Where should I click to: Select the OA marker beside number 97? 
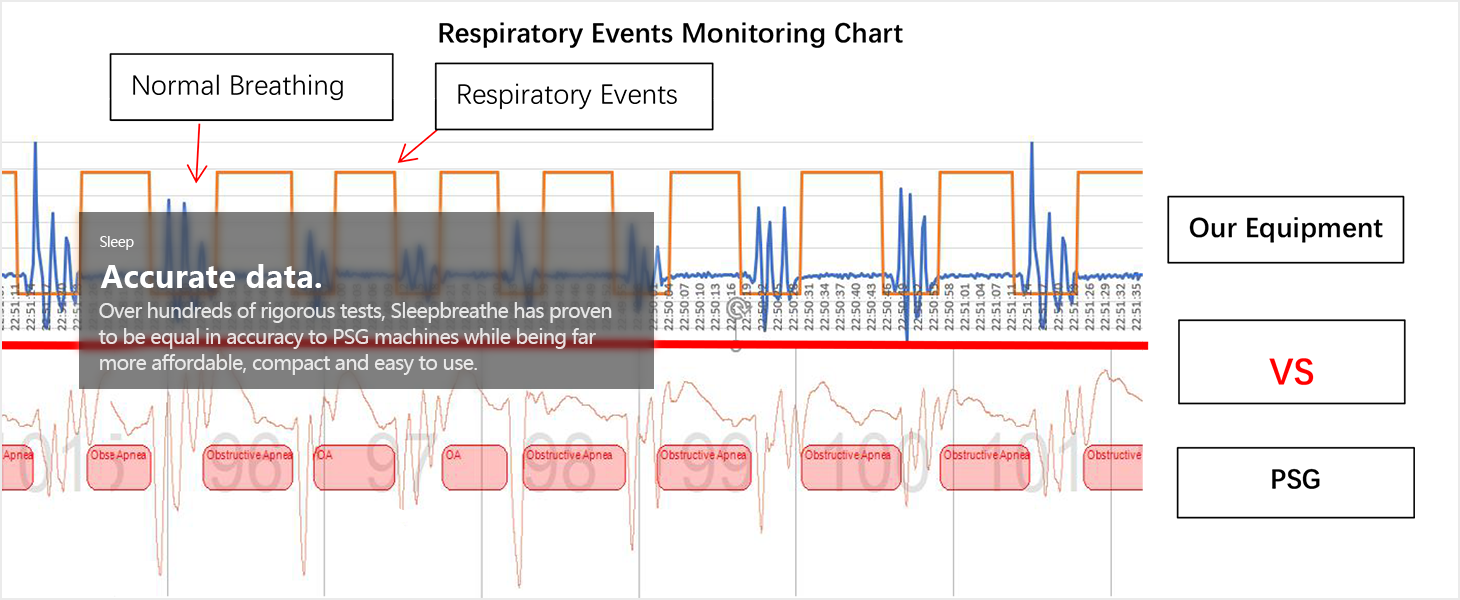point(354,467)
